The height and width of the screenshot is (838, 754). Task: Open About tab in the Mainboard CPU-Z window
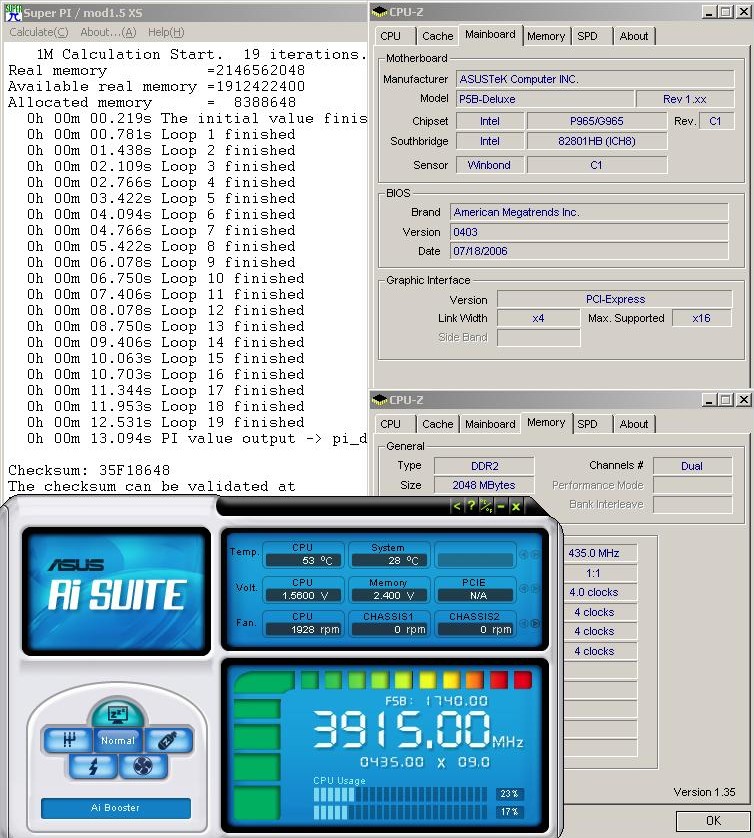634,36
